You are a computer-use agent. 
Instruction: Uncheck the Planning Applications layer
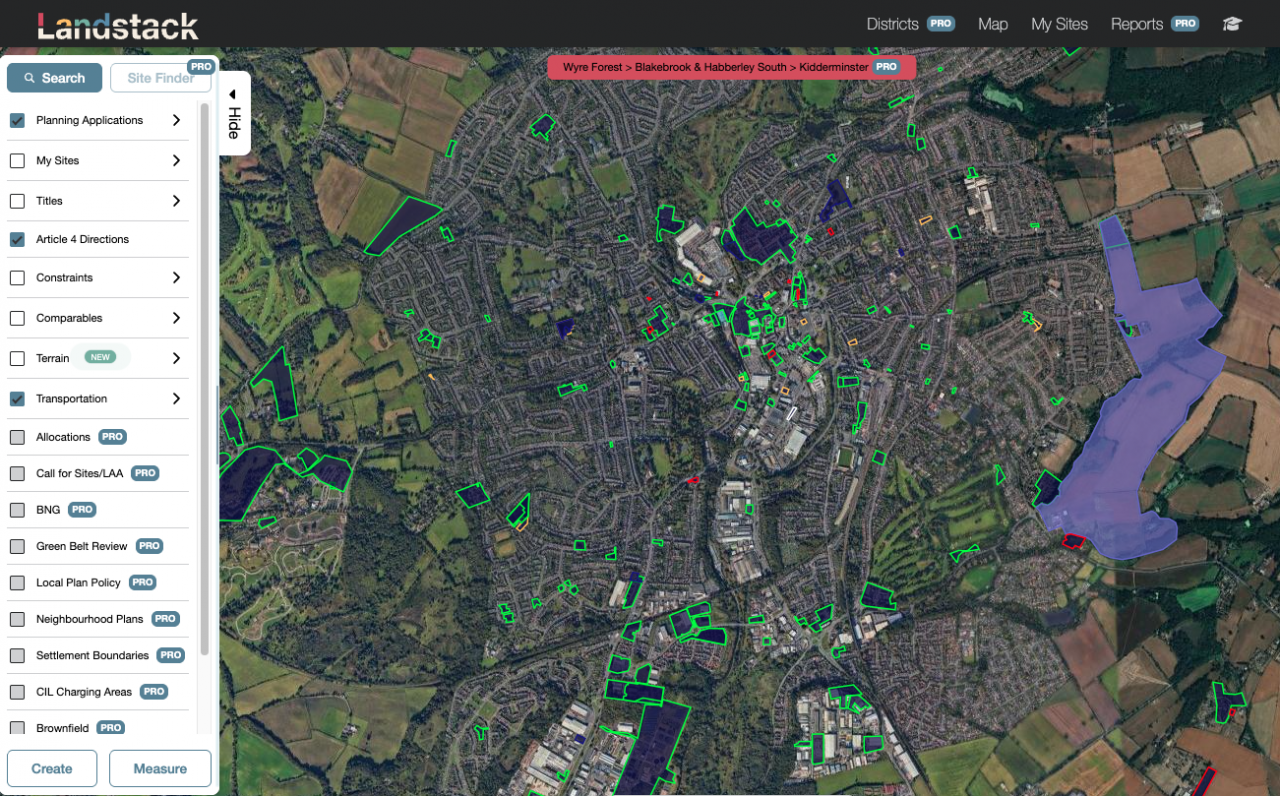click(17, 119)
